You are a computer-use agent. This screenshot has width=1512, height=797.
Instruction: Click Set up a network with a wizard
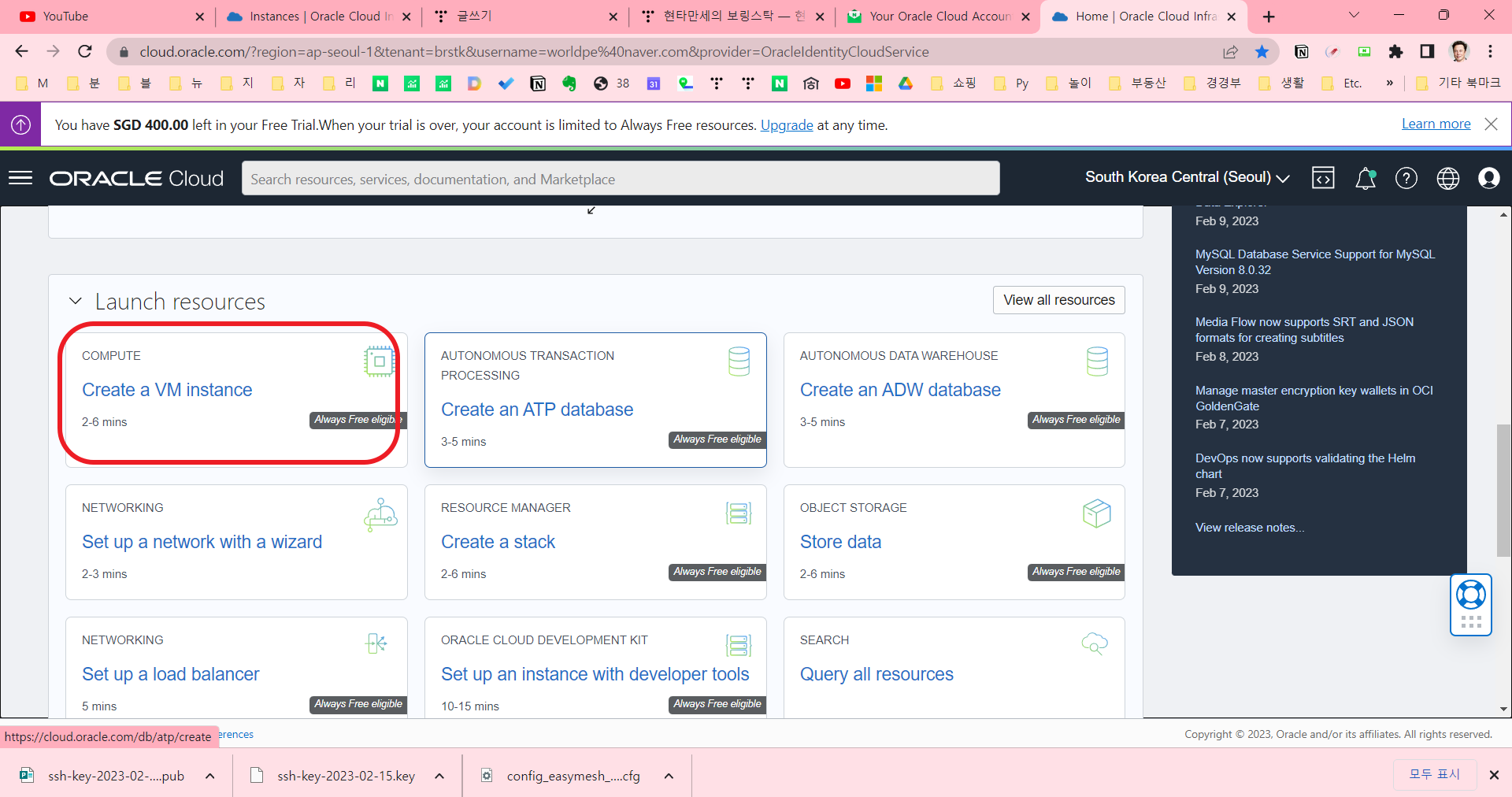pyautogui.click(x=202, y=542)
